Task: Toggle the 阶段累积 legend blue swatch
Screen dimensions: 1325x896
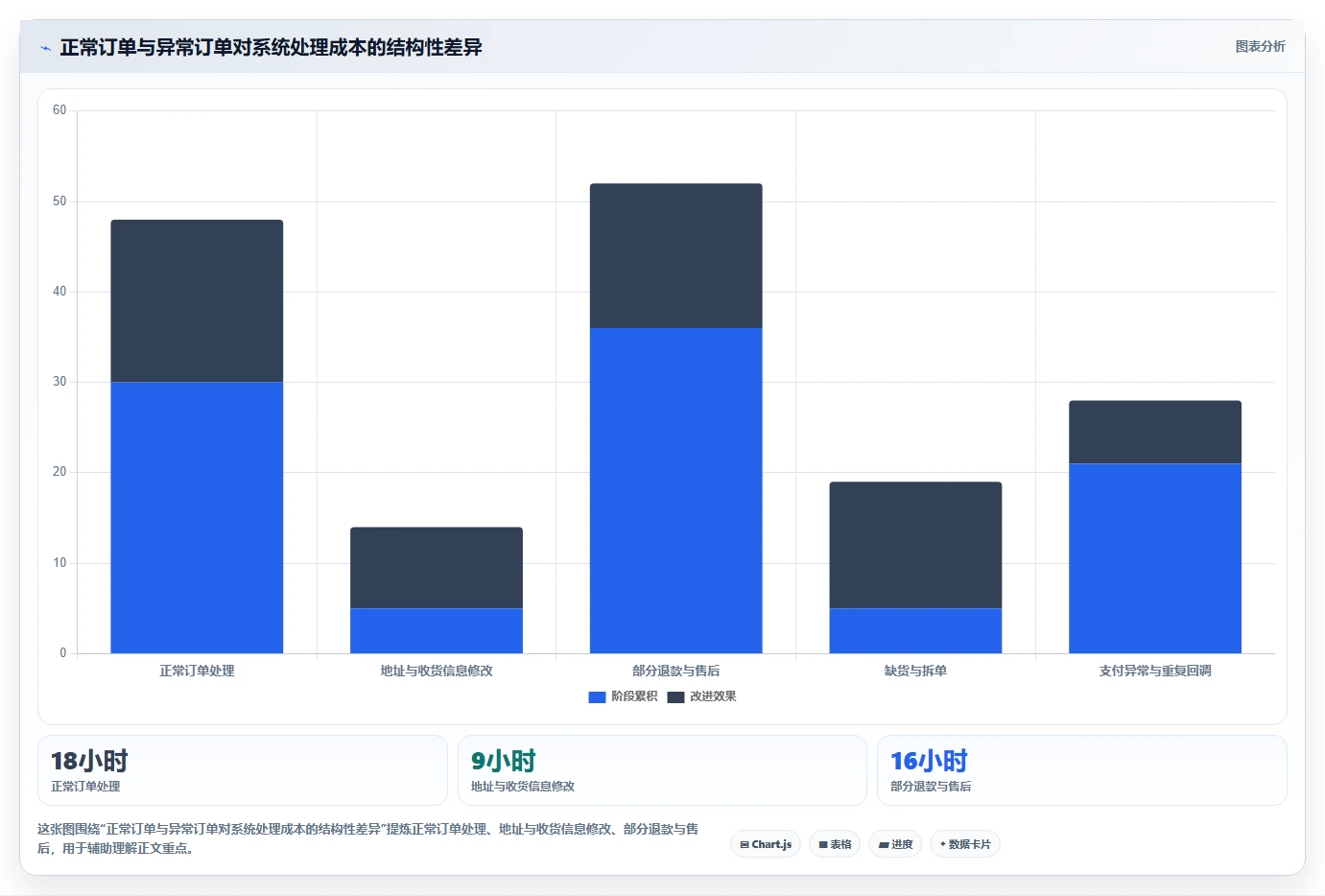Action: 597,696
